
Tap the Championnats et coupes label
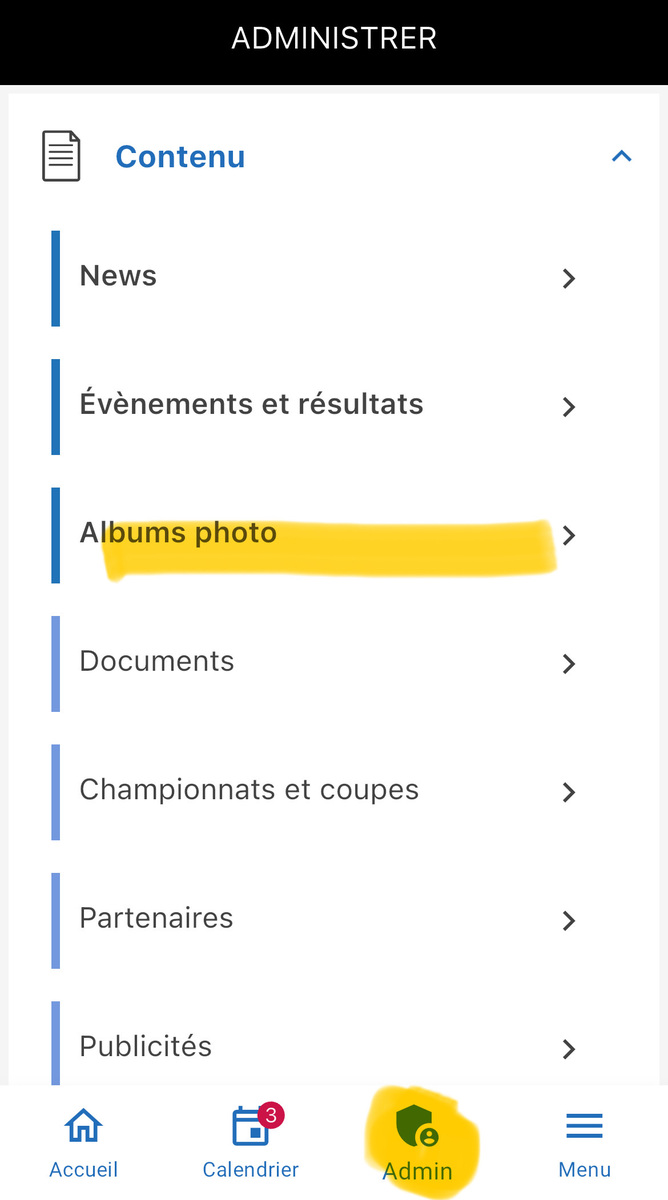[249, 790]
